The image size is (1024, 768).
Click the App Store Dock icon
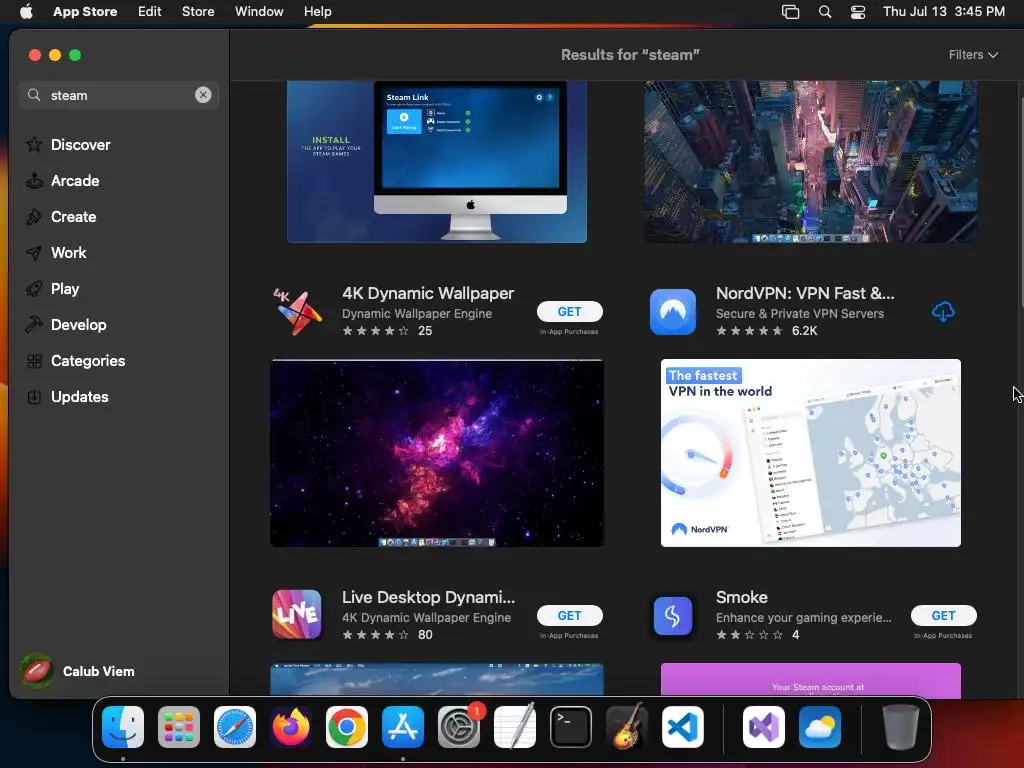coord(403,727)
